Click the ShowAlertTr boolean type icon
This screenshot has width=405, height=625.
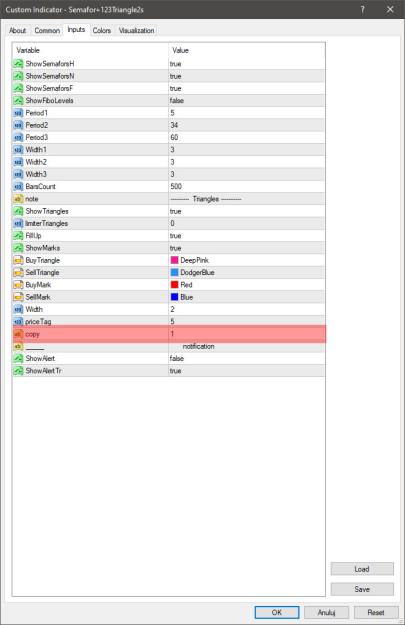18,371
